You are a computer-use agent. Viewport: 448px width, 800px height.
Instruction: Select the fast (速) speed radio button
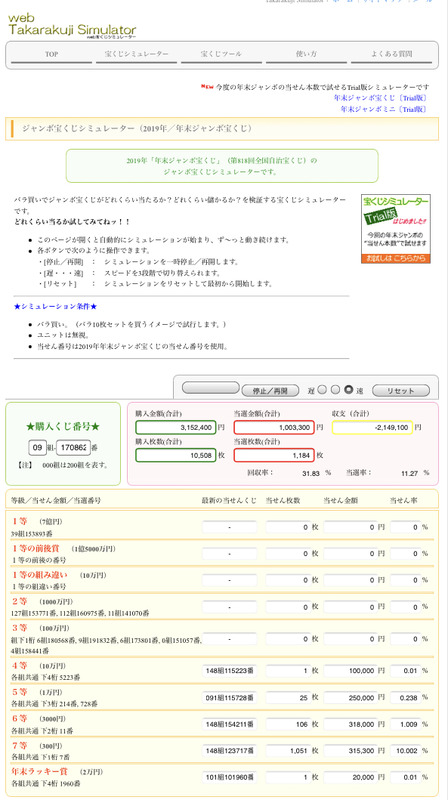pyautogui.click(x=349, y=390)
